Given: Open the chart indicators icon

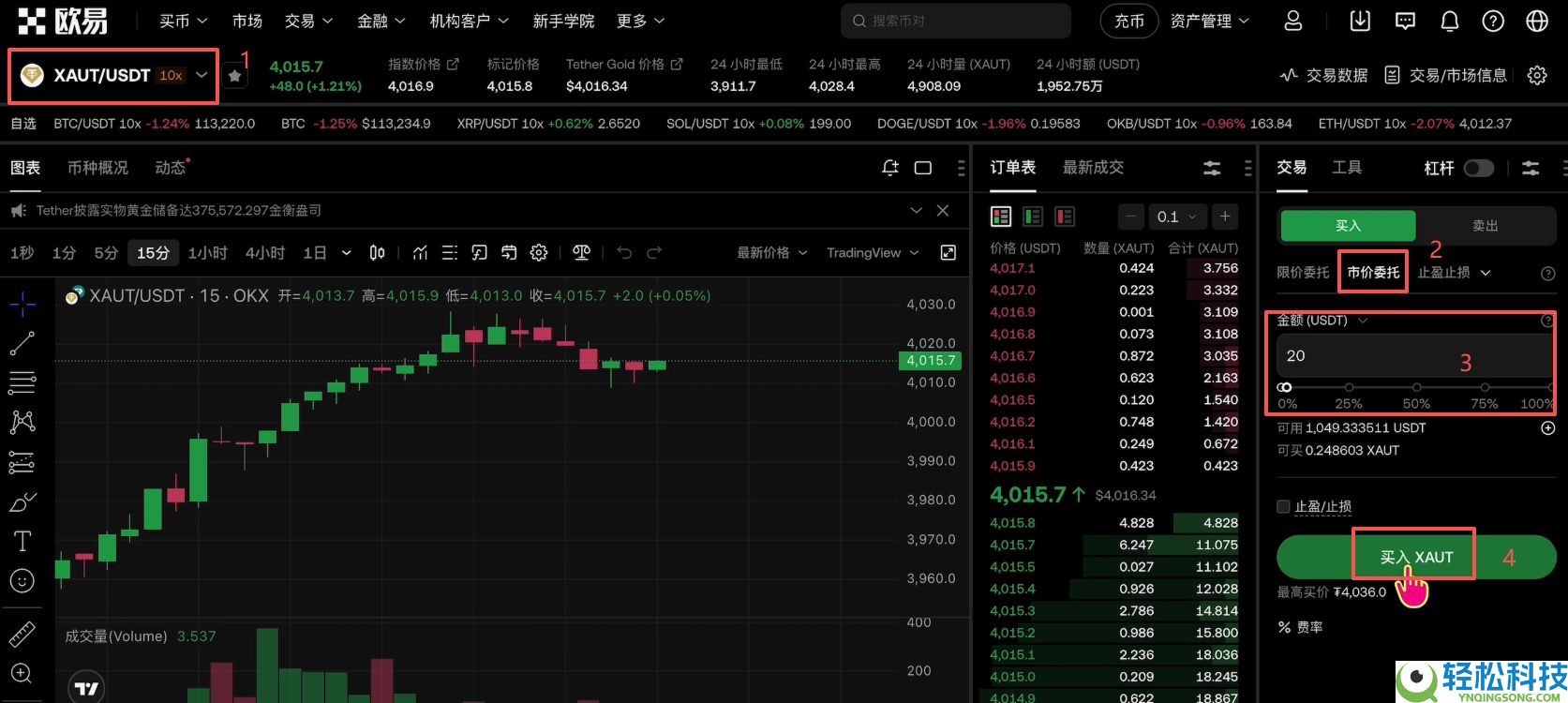Looking at the screenshot, I should coord(420,252).
